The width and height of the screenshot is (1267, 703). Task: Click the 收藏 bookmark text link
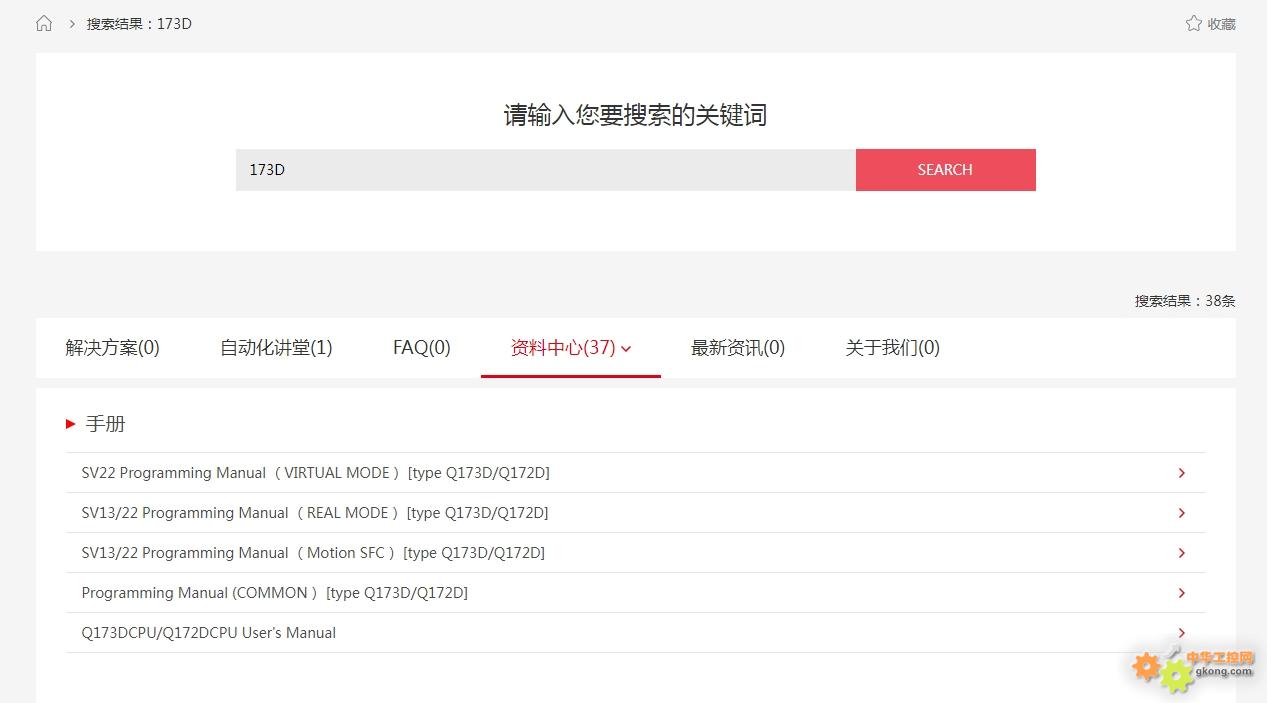(x=1221, y=24)
